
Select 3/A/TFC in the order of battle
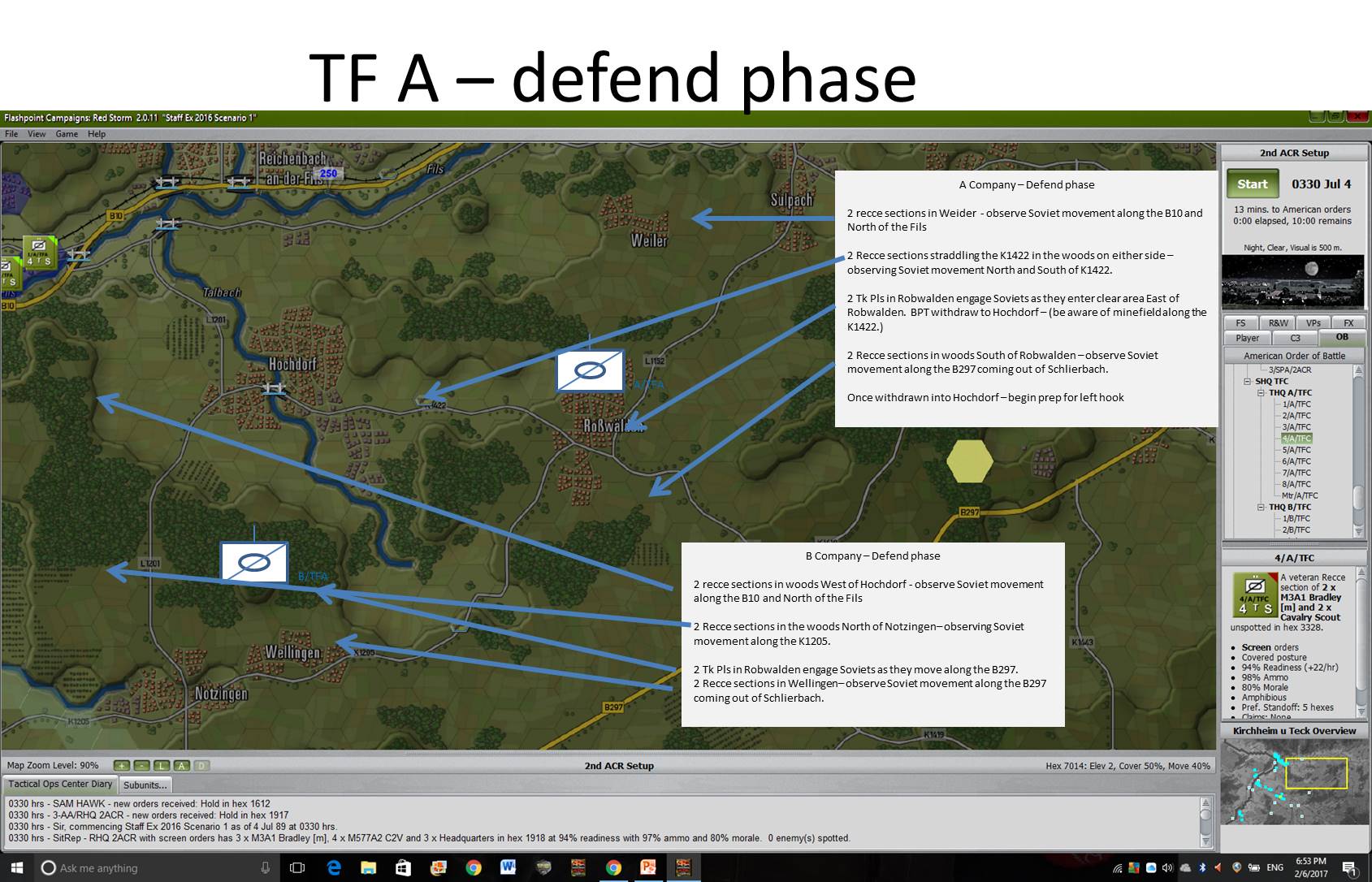point(1296,426)
